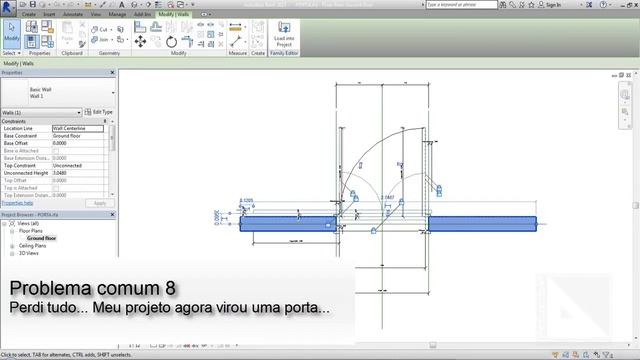Click the Base Offset value 0.0000
Screen dimensions: 640x360
(78, 143)
